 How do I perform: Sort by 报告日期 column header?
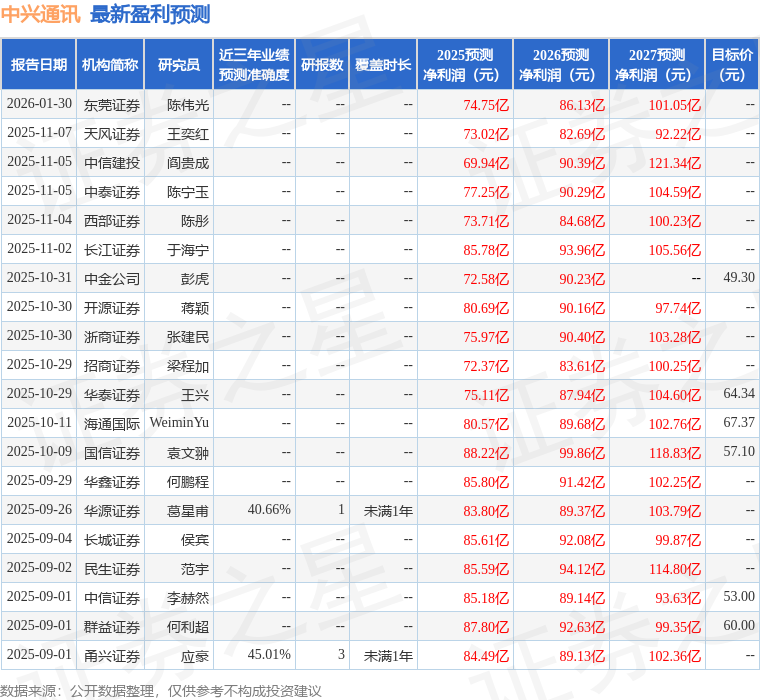tap(39, 65)
